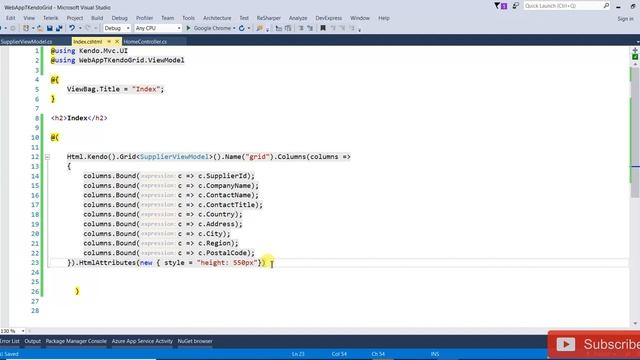Click the "Index" string in line 5
The image size is (640, 360).
coord(146,89)
